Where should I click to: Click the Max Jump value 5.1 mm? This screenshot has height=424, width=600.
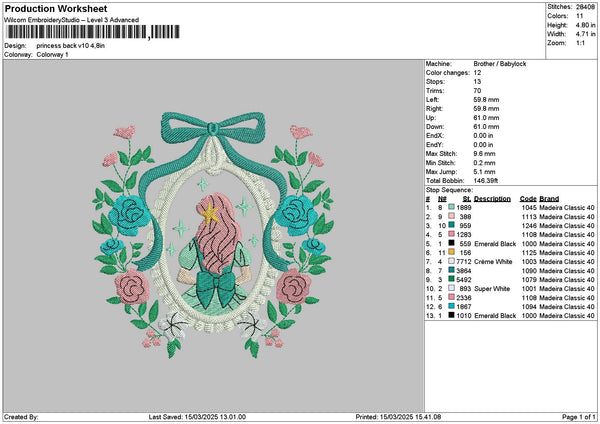pyautogui.click(x=484, y=172)
